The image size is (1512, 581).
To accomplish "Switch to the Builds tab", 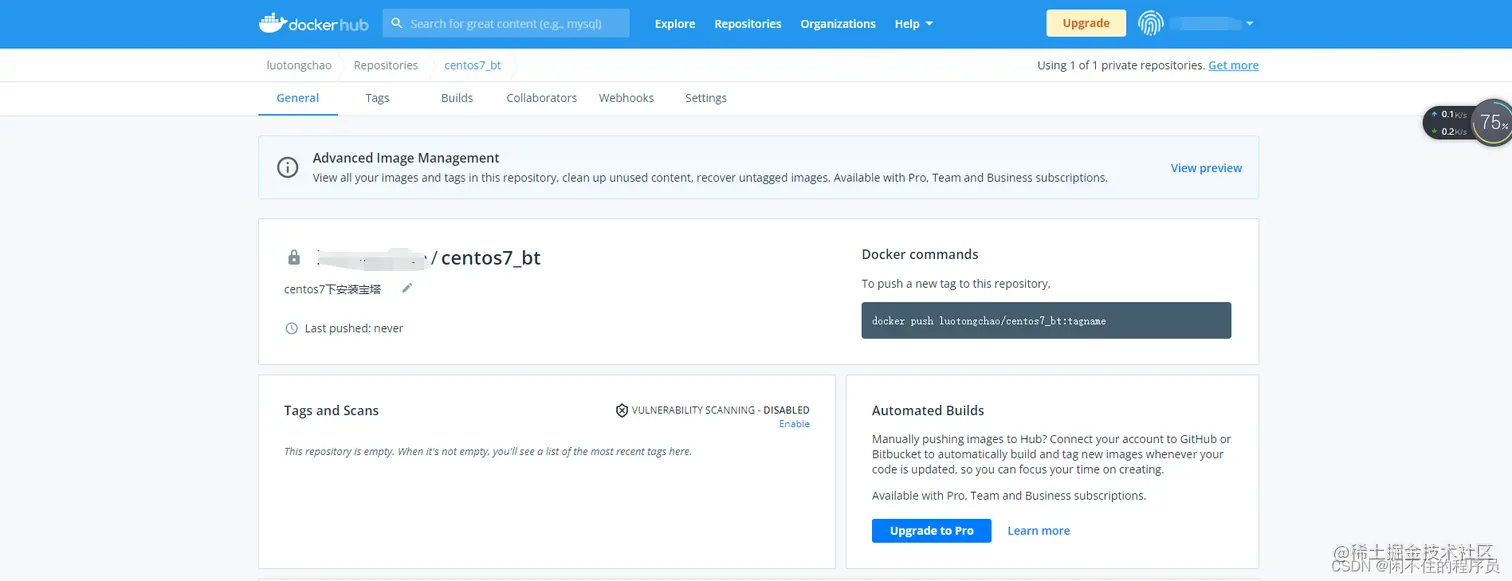I will coord(457,98).
